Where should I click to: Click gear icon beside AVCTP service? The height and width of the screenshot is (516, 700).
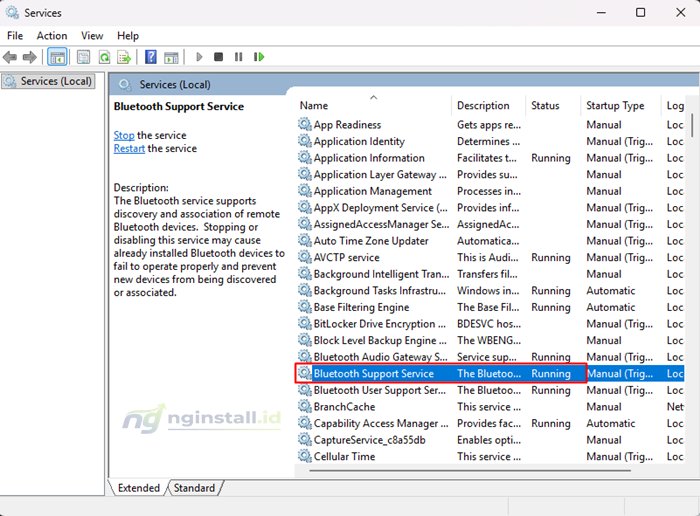click(x=305, y=257)
